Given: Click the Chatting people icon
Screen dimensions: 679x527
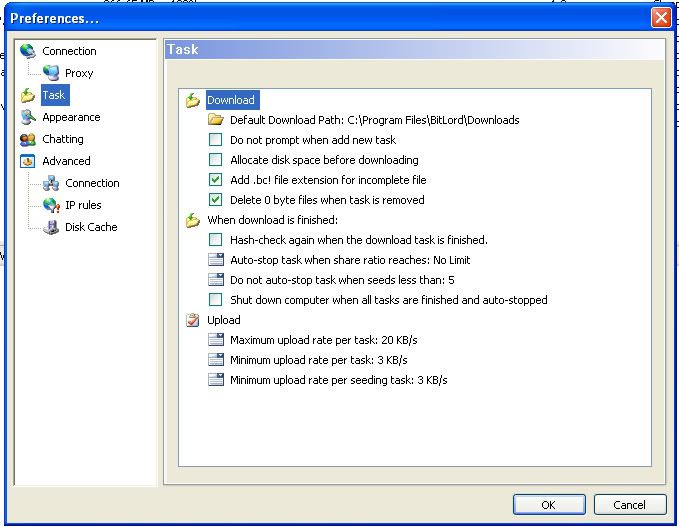Looking at the screenshot, I should [x=28, y=139].
